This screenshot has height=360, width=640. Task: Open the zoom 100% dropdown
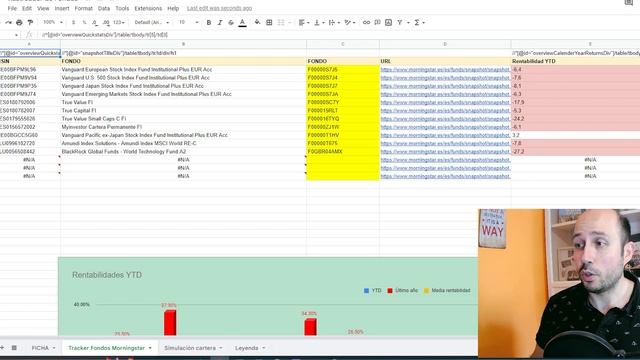(x=53, y=22)
